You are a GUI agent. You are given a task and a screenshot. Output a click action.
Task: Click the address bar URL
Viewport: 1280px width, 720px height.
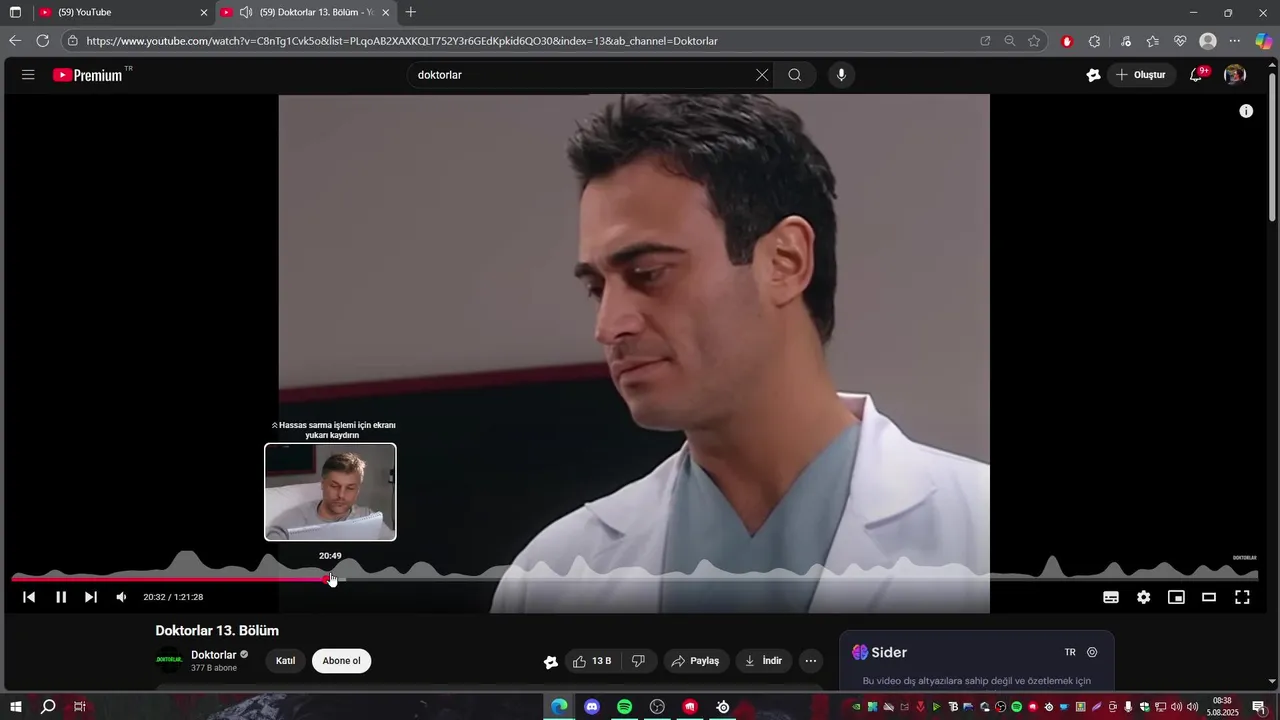[x=402, y=41]
